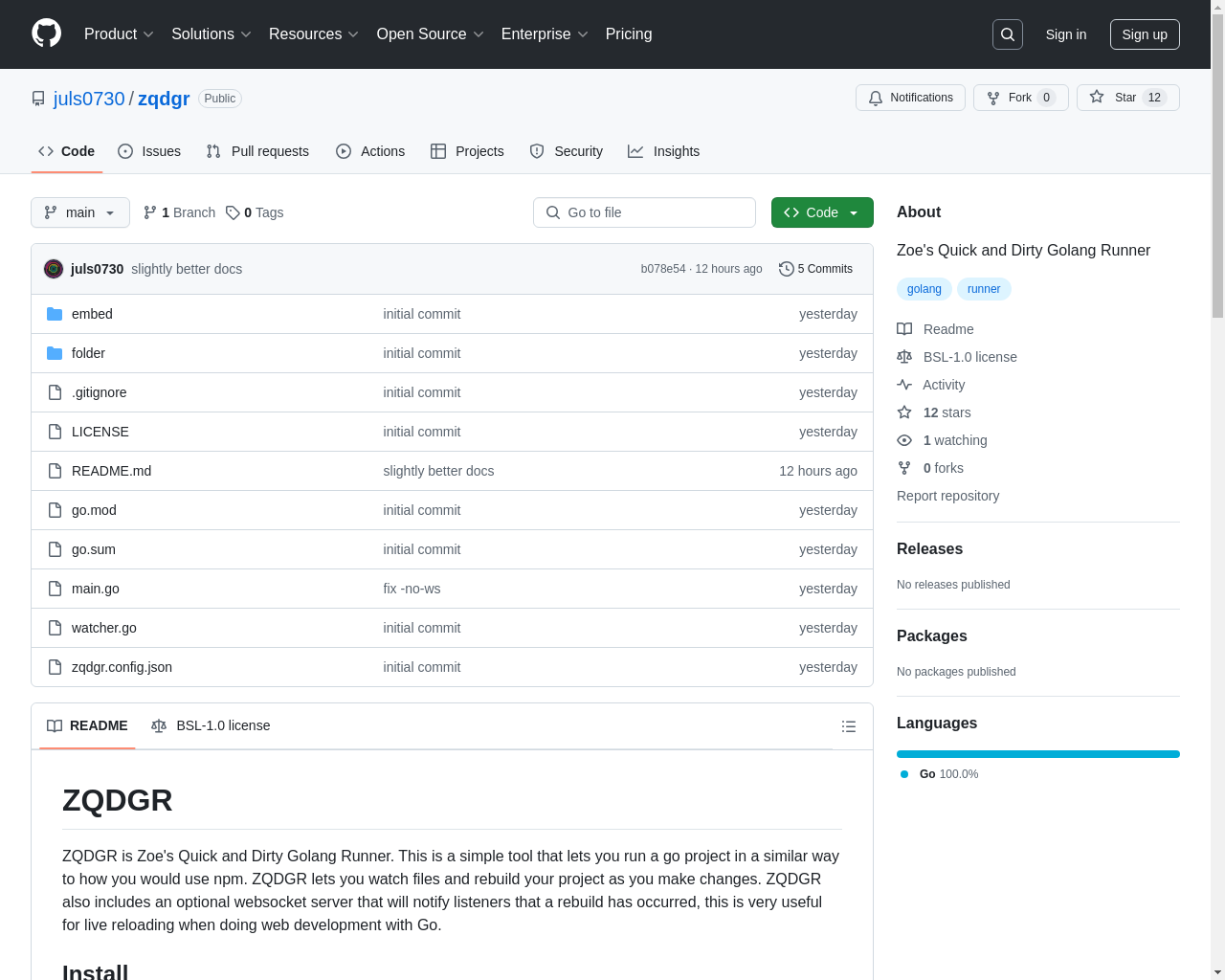Open the go.mod file
The height and width of the screenshot is (980, 1225).
coord(94,510)
